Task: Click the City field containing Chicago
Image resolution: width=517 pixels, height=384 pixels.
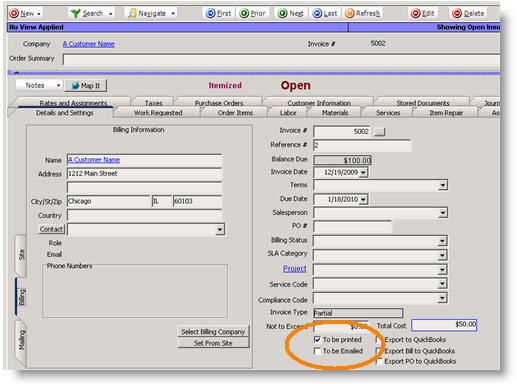Action: tap(108, 201)
